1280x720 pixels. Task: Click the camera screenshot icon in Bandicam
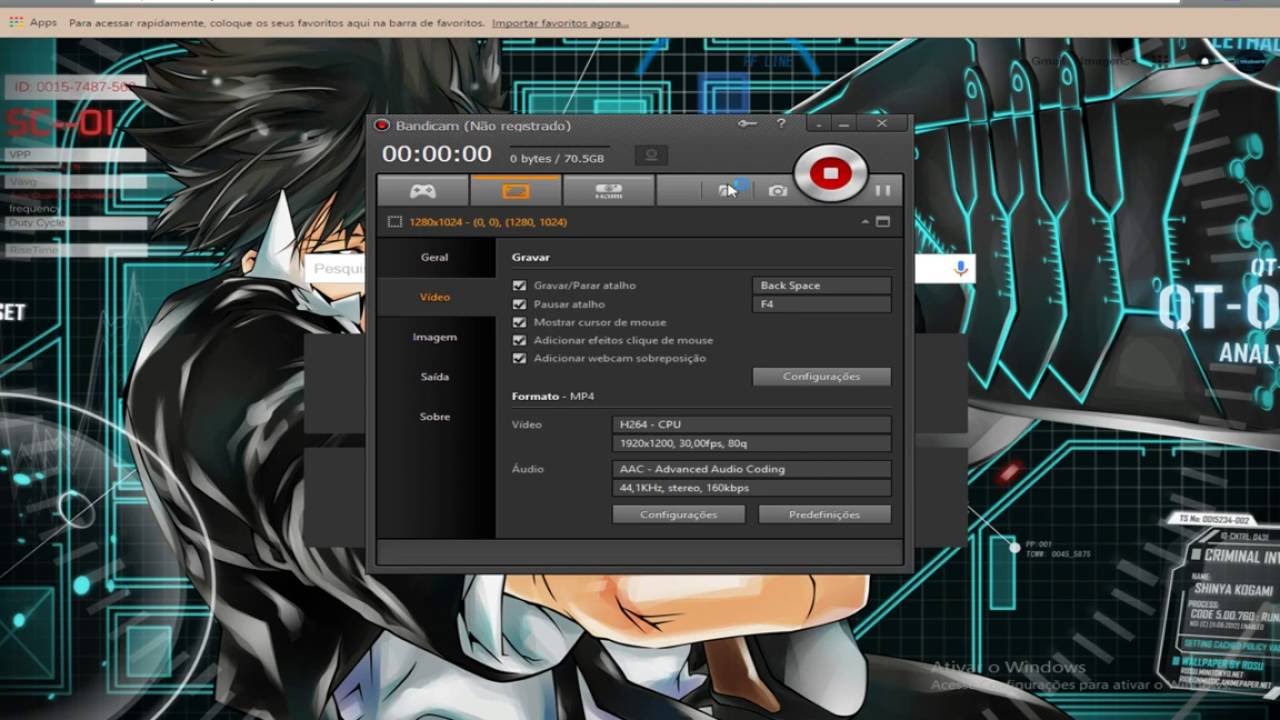click(777, 190)
